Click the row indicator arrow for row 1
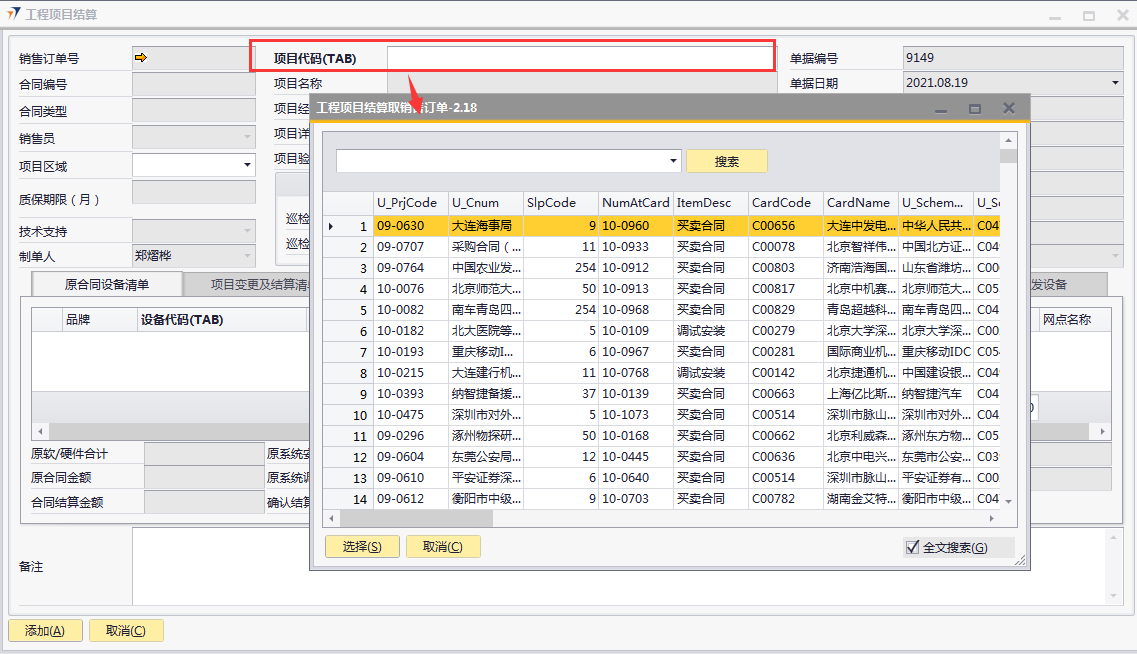Image resolution: width=1137 pixels, height=654 pixels. pyautogui.click(x=331, y=227)
